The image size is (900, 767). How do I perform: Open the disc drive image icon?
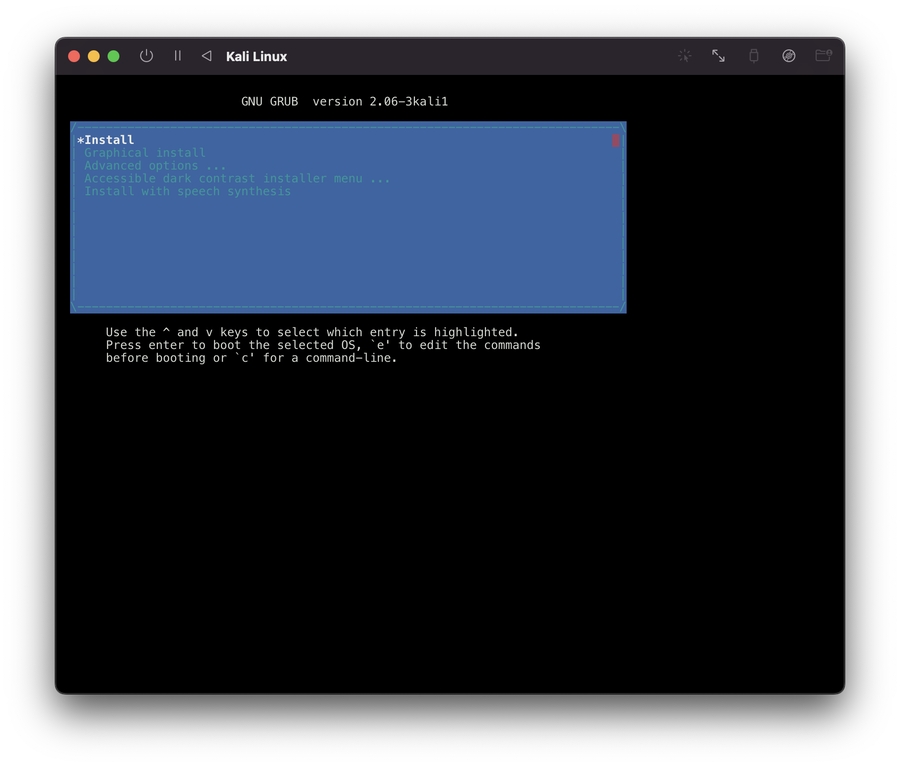point(788,56)
